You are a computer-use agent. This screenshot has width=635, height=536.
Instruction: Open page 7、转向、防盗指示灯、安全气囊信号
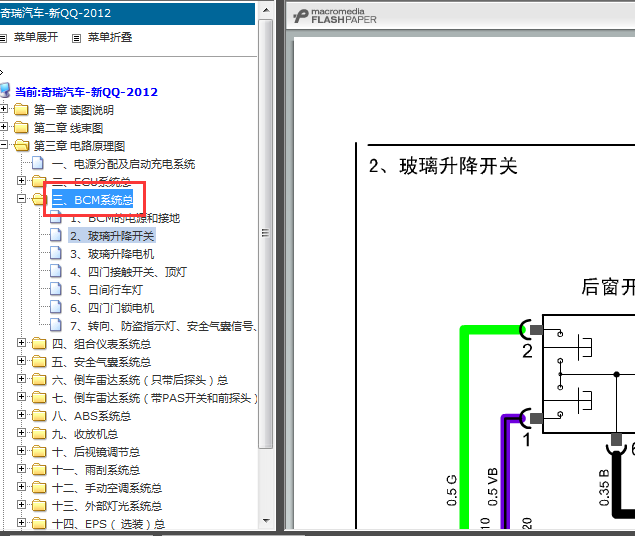[x=163, y=326]
